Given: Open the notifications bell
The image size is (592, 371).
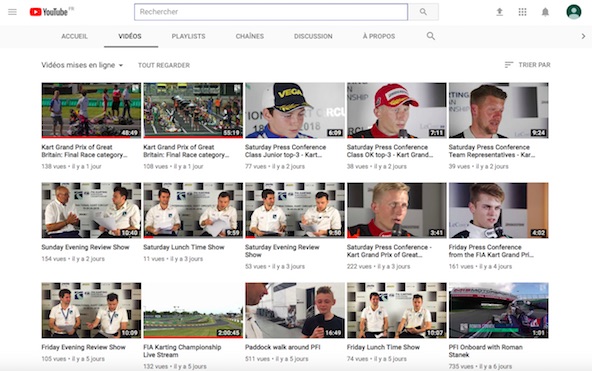Looking at the screenshot, I should [545, 12].
